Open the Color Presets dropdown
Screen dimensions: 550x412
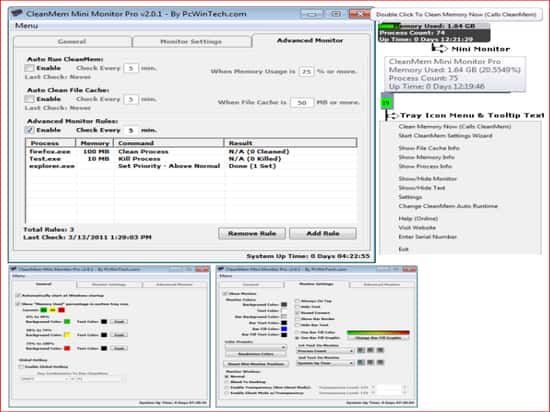coord(256,347)
